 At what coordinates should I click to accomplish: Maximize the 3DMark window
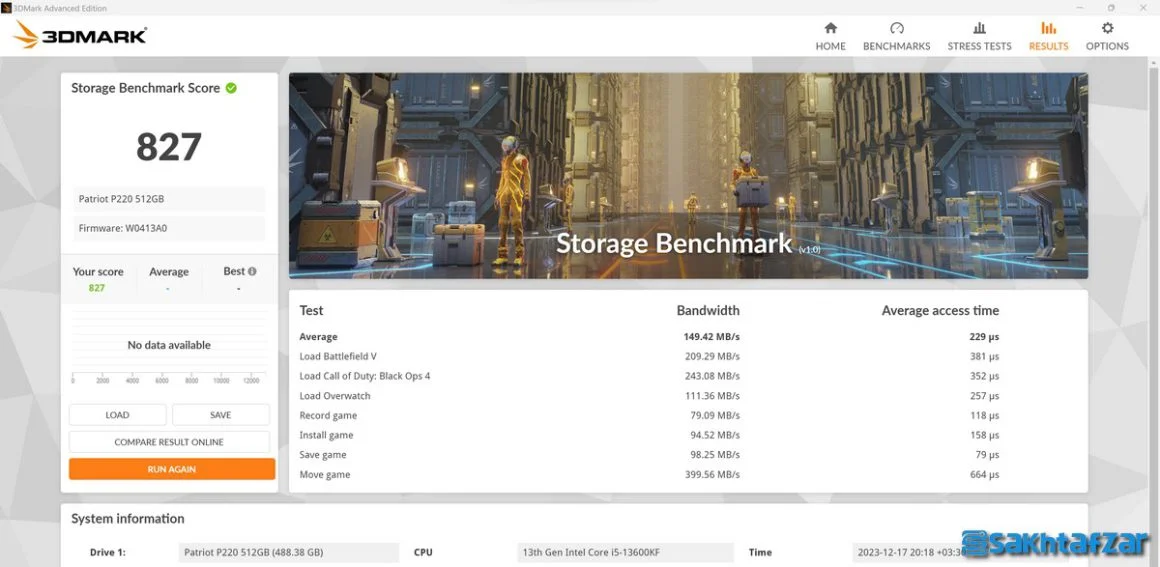pyautogui.click(x=1110, y=7)
